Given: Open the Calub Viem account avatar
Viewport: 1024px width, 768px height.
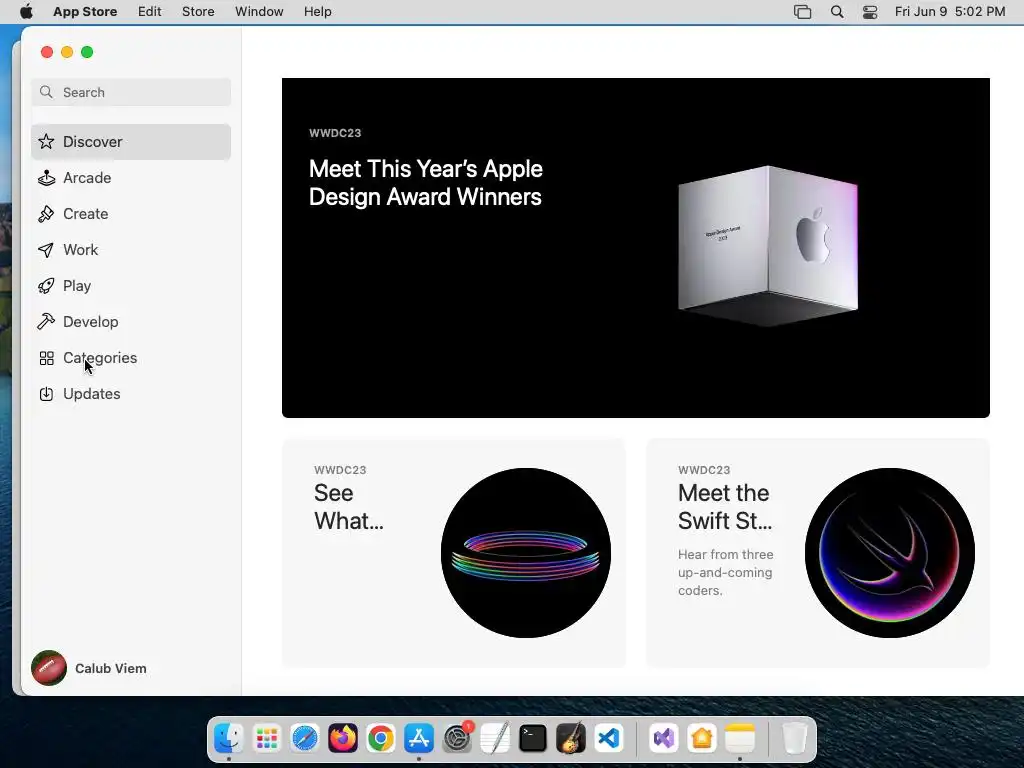Looking at the screenshot, I should coord(49,667).
